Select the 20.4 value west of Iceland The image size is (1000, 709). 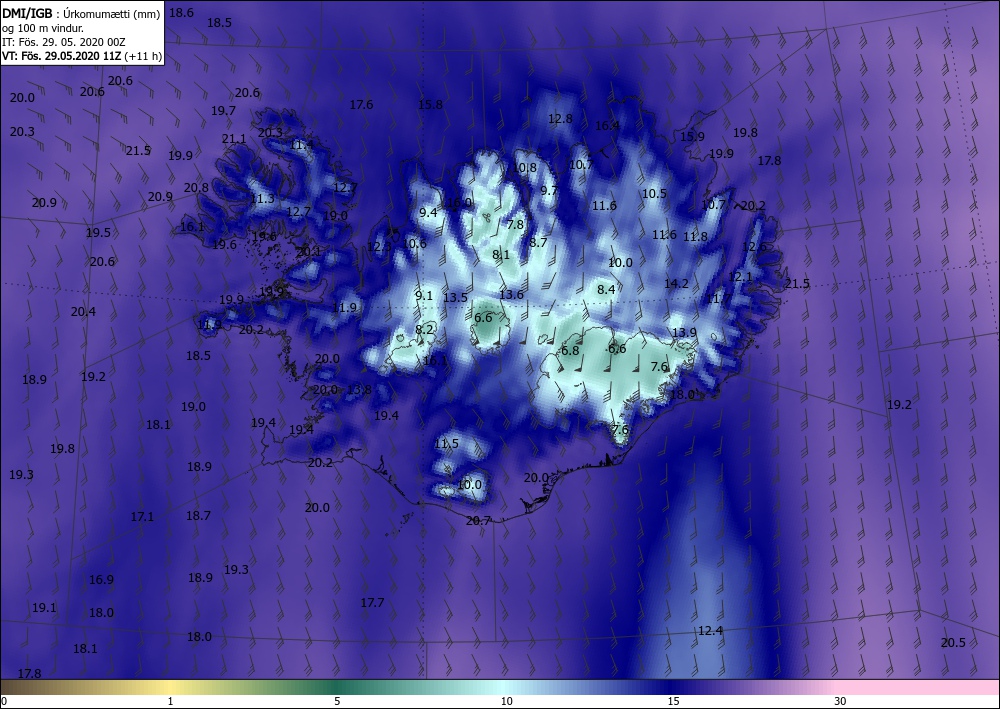point(84,312)
